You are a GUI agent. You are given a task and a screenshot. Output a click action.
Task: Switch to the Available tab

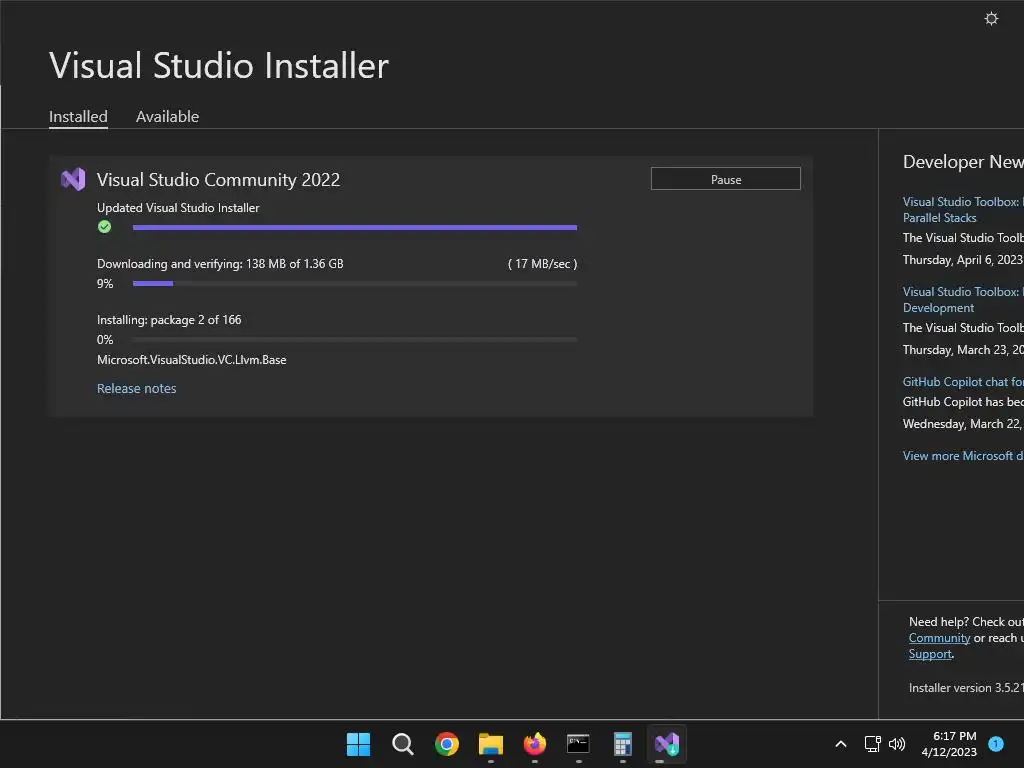(x=167, y=116)
